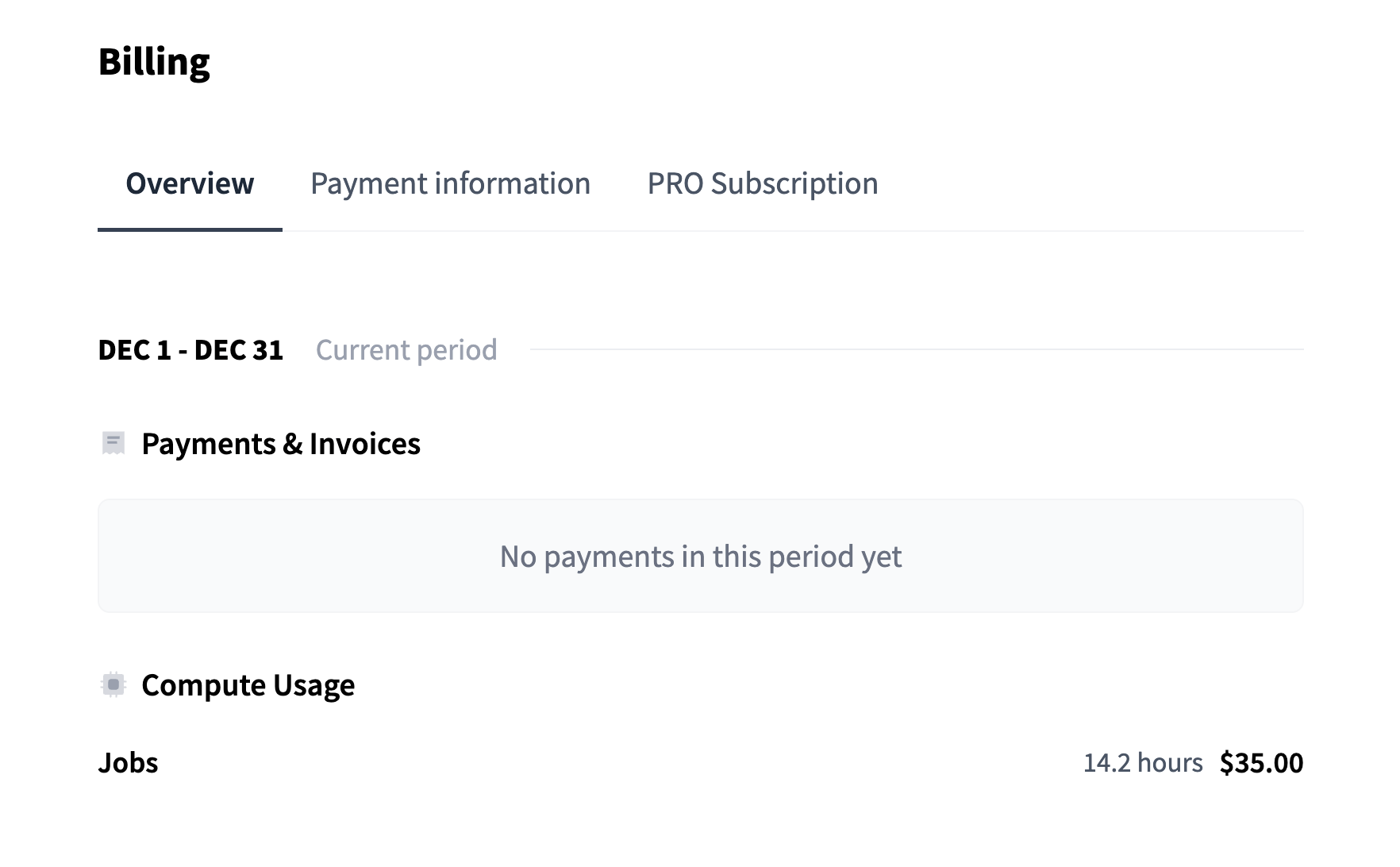Click the Compute Usage chip icon
Image resolution: width=1400 pixels, height=867 pixels.
click(x=113, y=684)
